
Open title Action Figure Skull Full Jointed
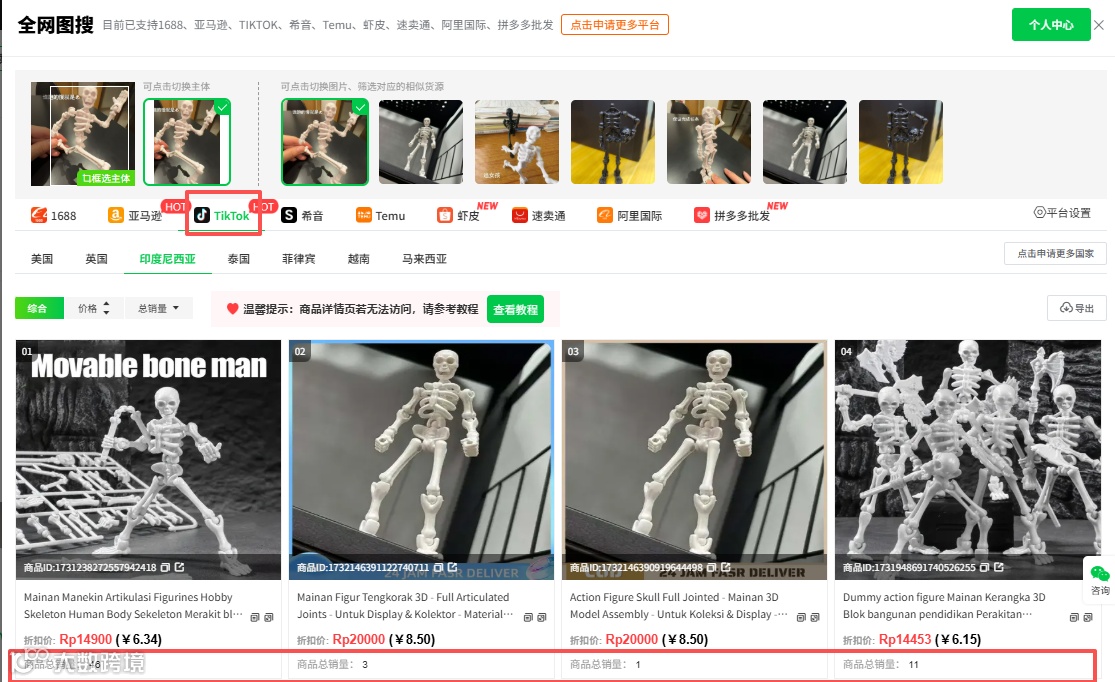(x=678, y=606)
